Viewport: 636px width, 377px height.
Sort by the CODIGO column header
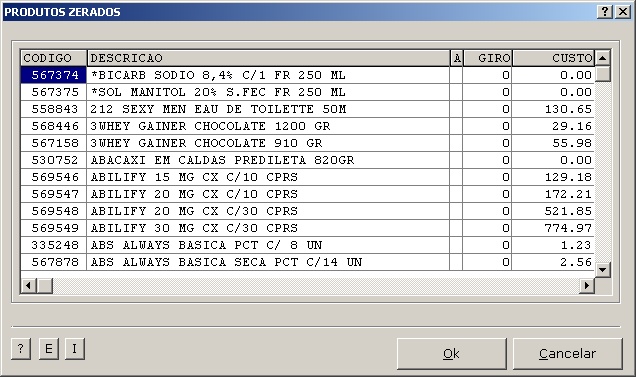[x=54, y=58]
